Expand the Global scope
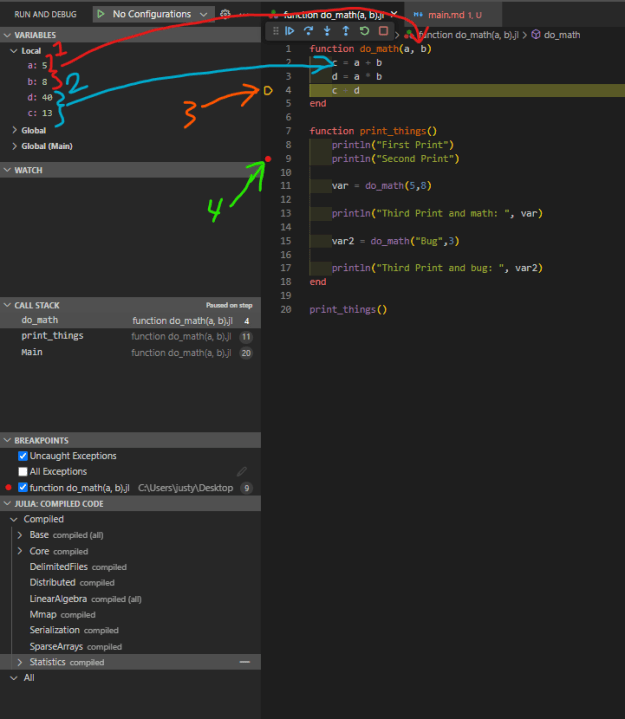Screen dimensions: 625x719 [14, 130]
